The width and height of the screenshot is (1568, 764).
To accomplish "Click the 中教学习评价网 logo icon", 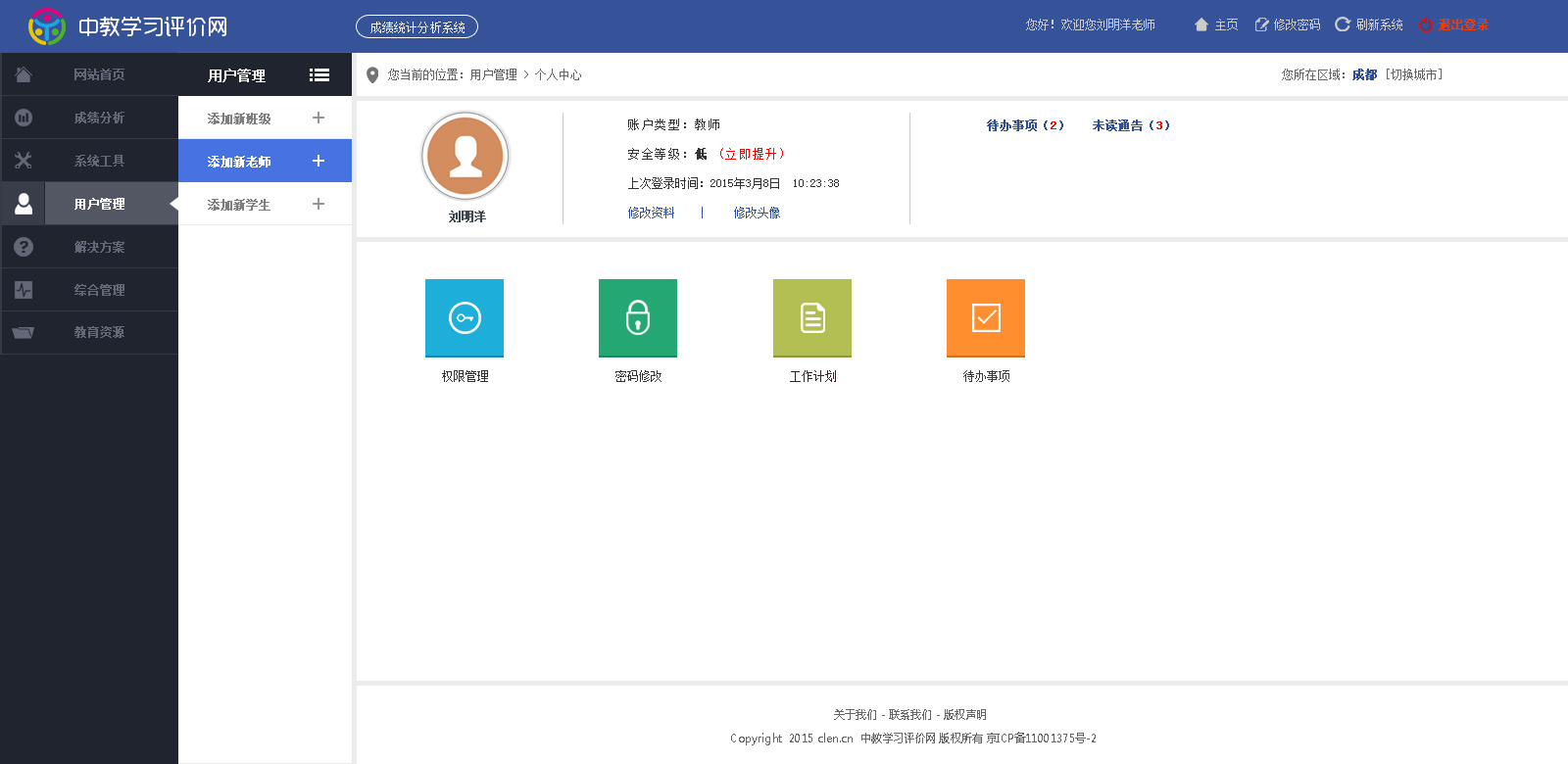I will [x=46, y=26].
